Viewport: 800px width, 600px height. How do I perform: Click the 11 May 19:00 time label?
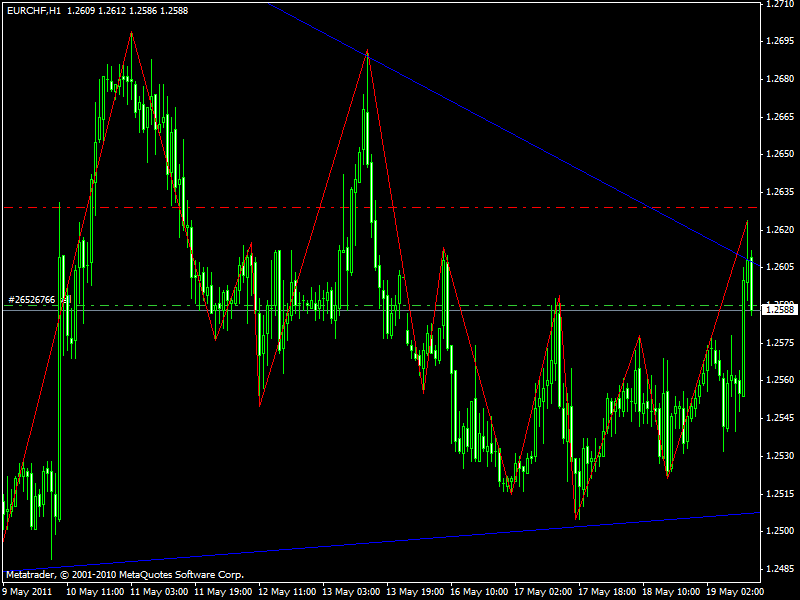[x=223, y=592]
